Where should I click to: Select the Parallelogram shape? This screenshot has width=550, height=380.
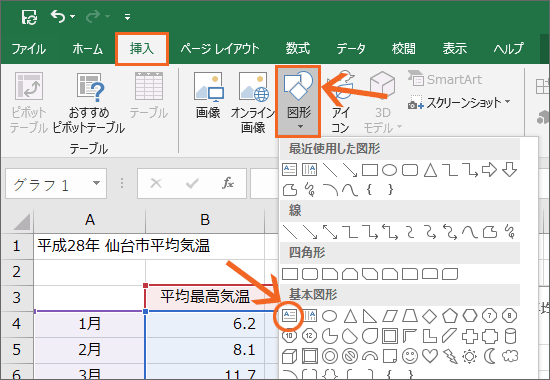[x=389, y=316]
